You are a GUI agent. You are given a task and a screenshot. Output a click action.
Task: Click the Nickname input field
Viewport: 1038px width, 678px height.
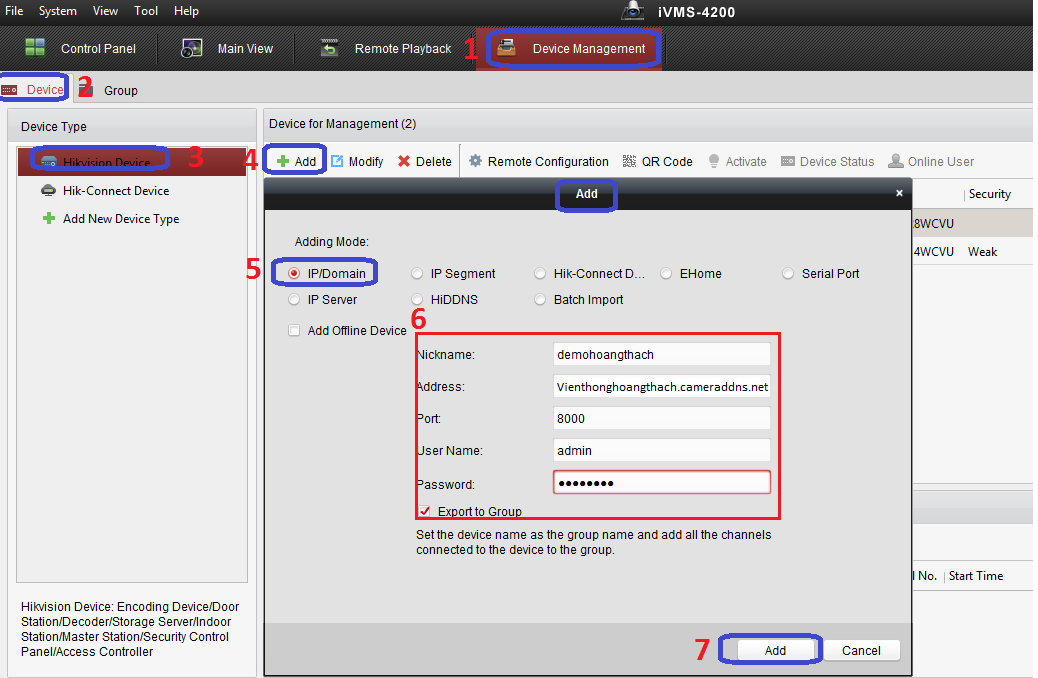(x=662, y=354)
